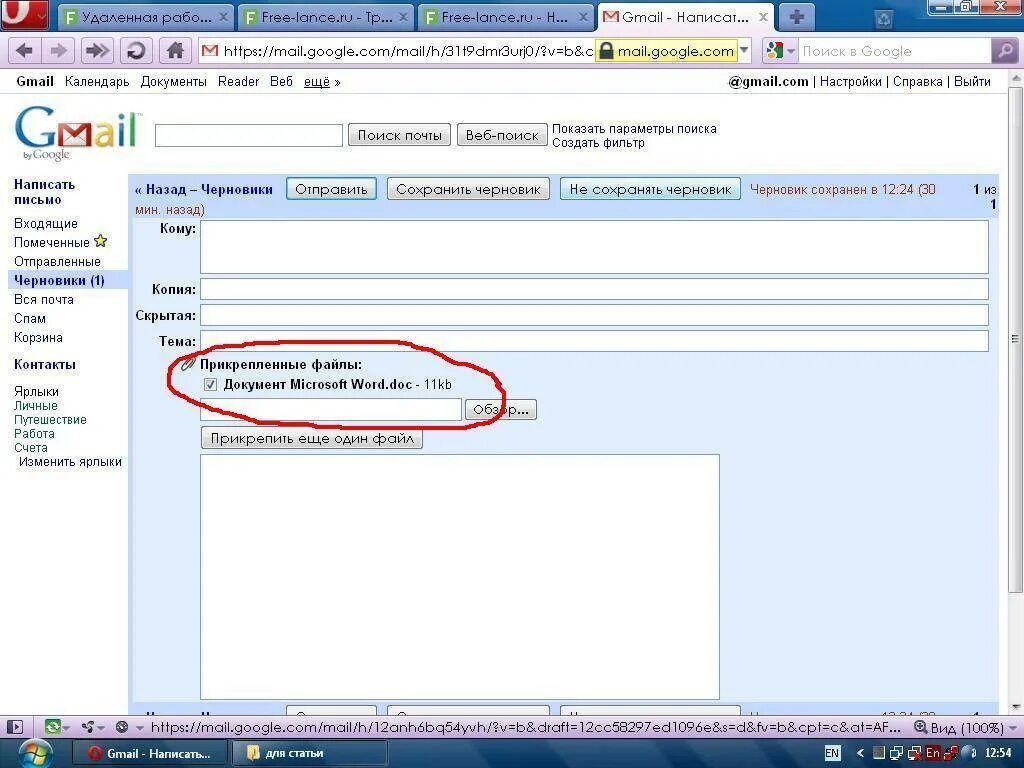Viewport: 1024px width, 768px height.
Task: Expand the ещё » Google services menu
Action: [x=322, y=82]
